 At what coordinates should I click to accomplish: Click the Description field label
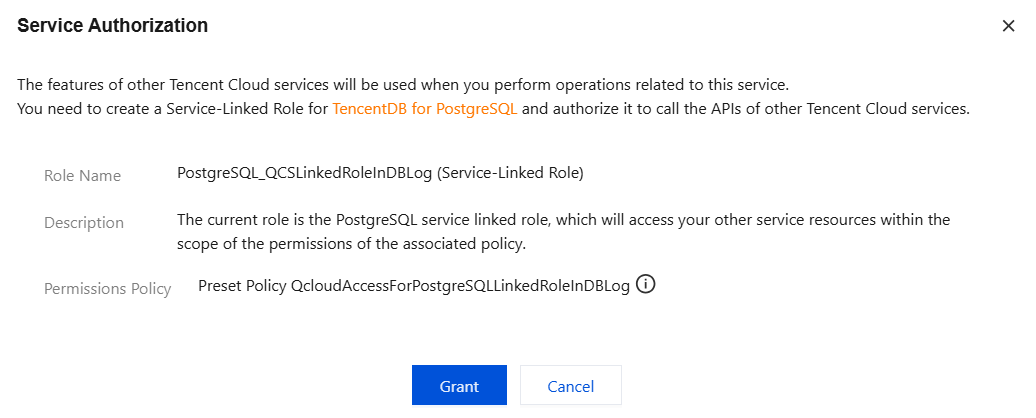(x=84, y=223)
